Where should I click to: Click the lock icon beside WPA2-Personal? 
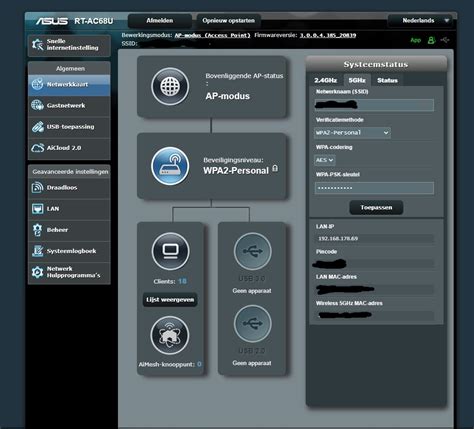tap(275, 168)
